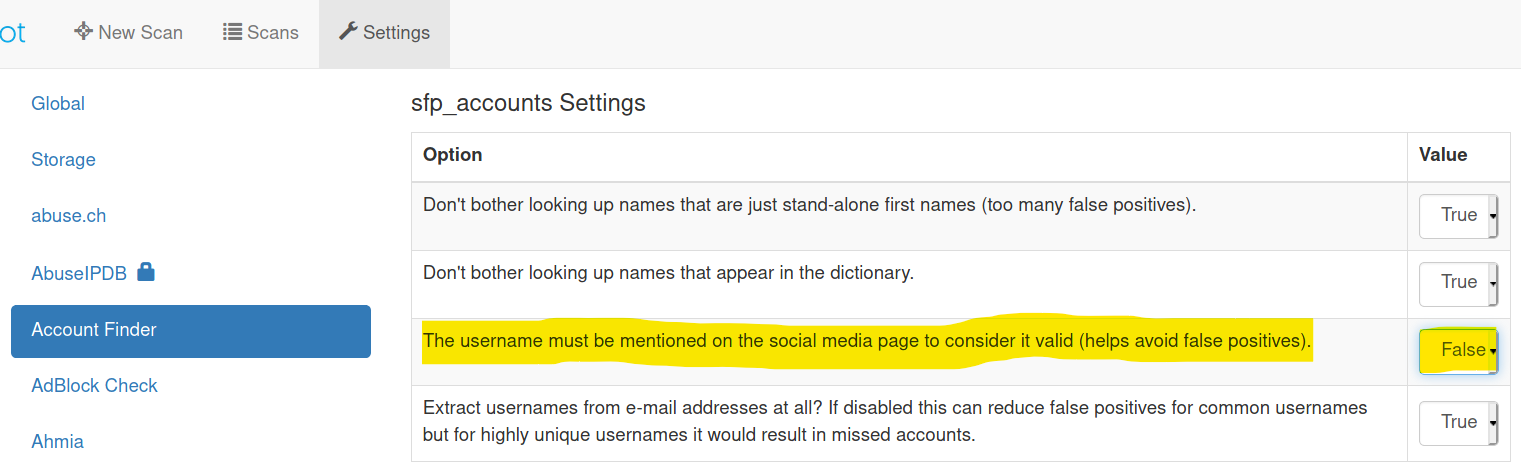Click the New Scan crosshair icon

click(x=83, y=32)
